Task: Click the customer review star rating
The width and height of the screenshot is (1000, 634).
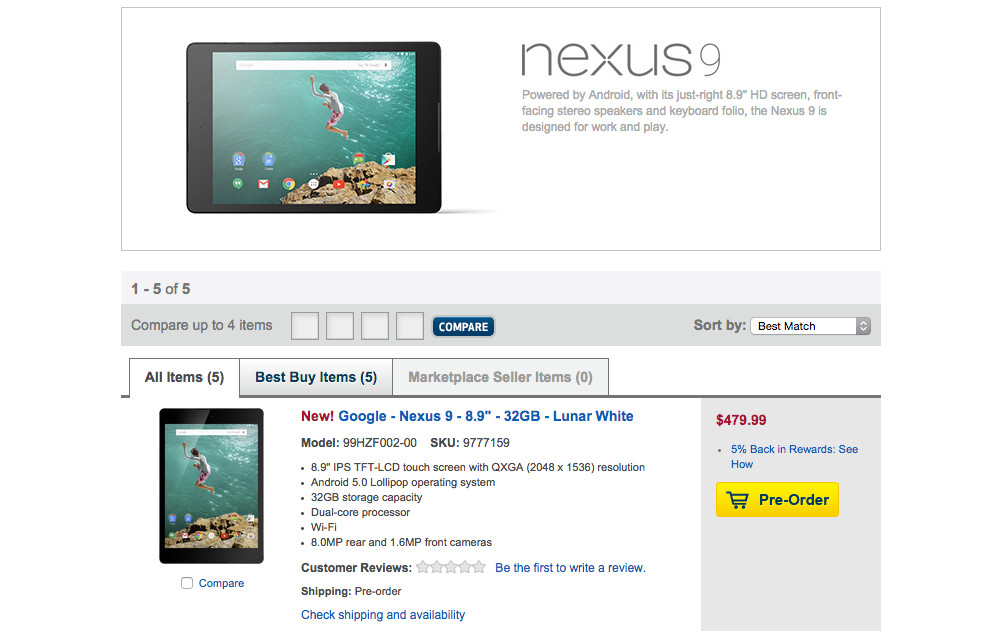Action: 450,567
